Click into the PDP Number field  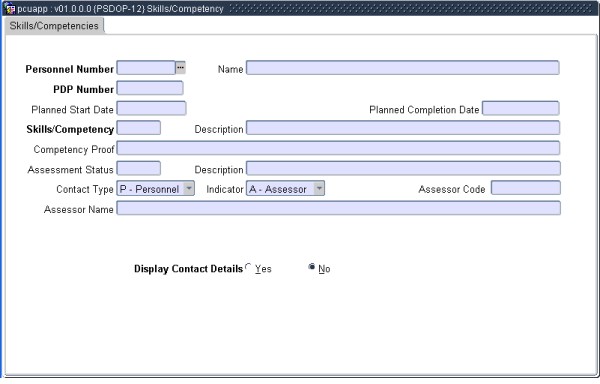pyautogui.click(x=150, y=88)
